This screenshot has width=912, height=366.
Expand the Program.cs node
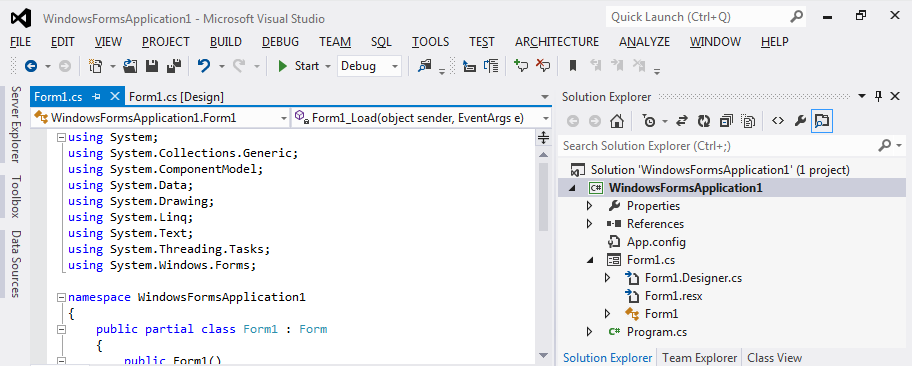(x=589, y=332)
